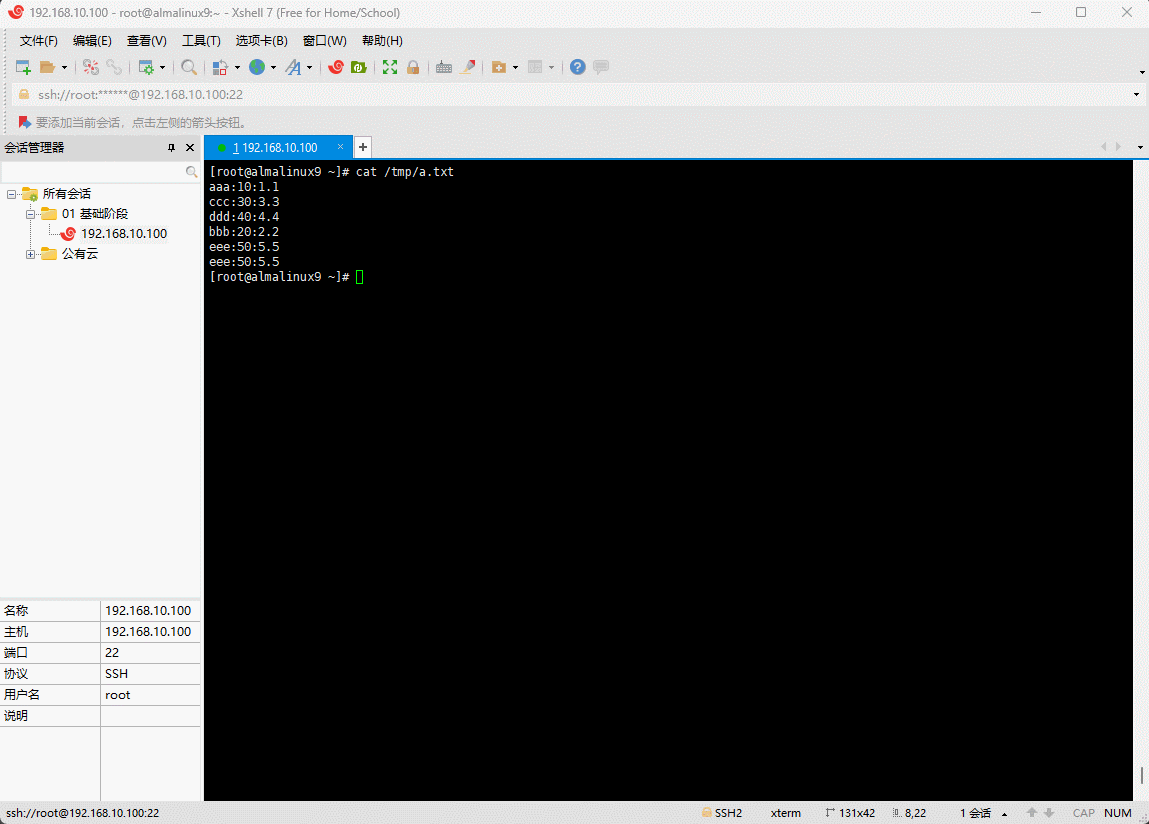
Task: Open the dropdown arrow beside the Open folder icon
Action: click(x=65, y=68)
